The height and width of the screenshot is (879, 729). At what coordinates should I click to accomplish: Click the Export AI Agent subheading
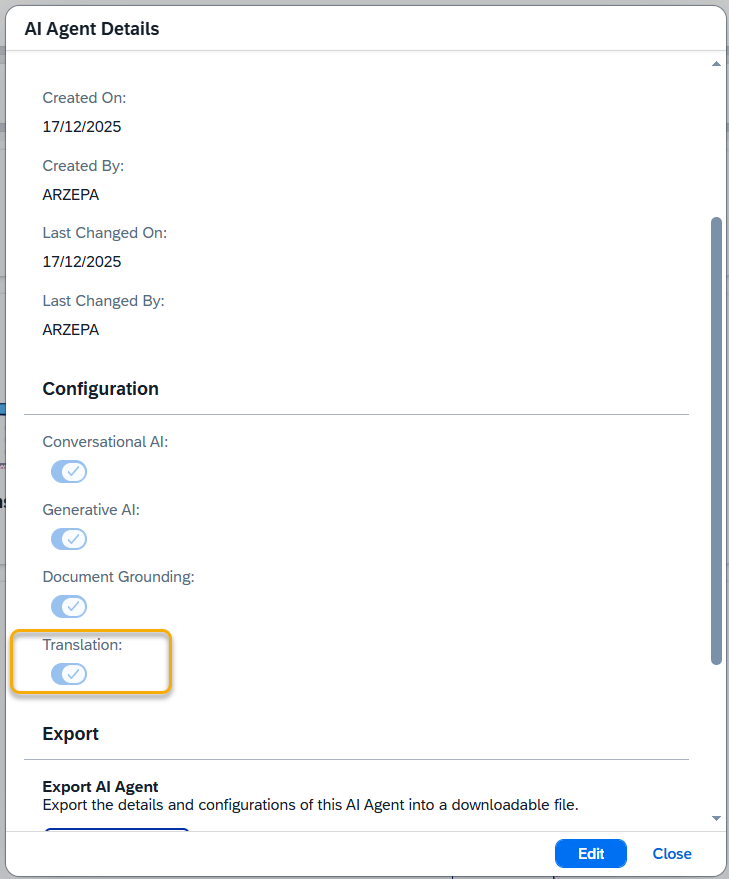coord(100,787)
